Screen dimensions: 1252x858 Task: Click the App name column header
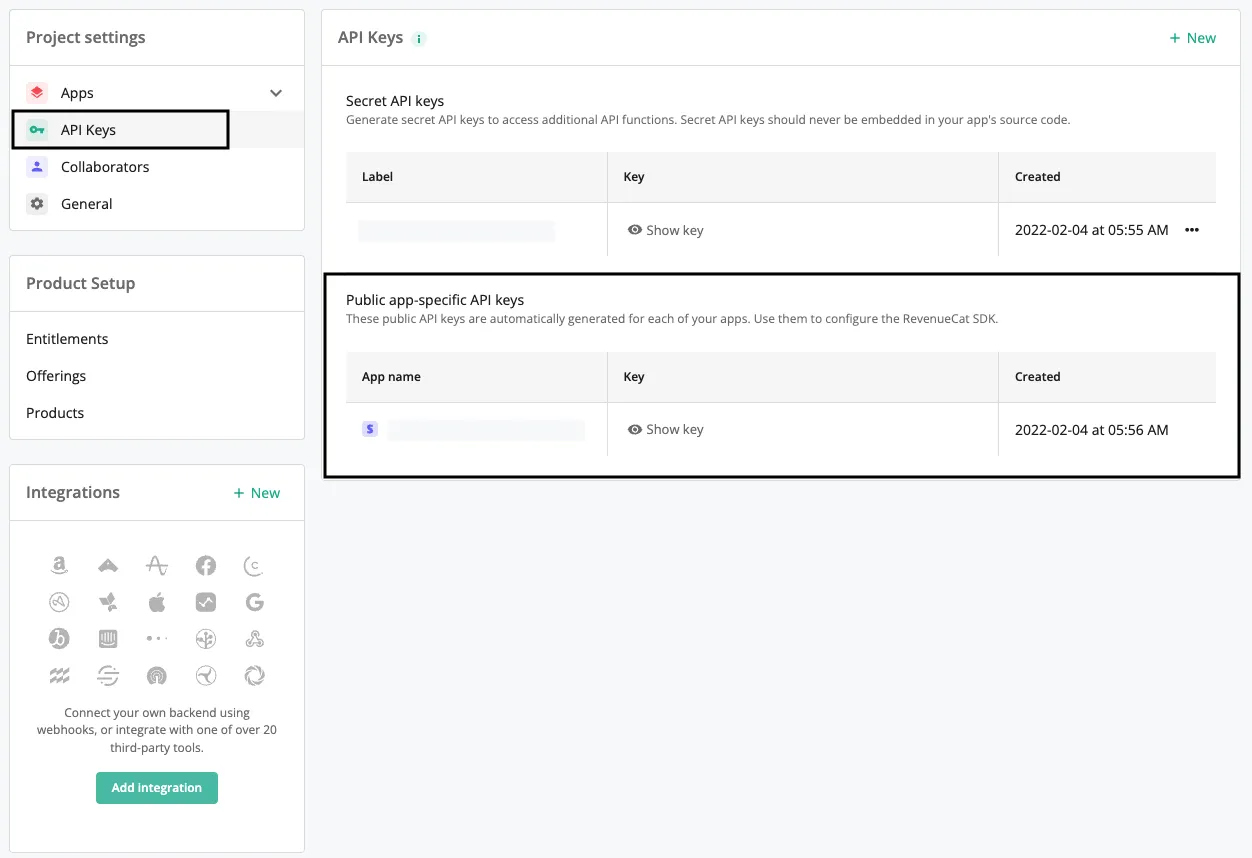391,377
